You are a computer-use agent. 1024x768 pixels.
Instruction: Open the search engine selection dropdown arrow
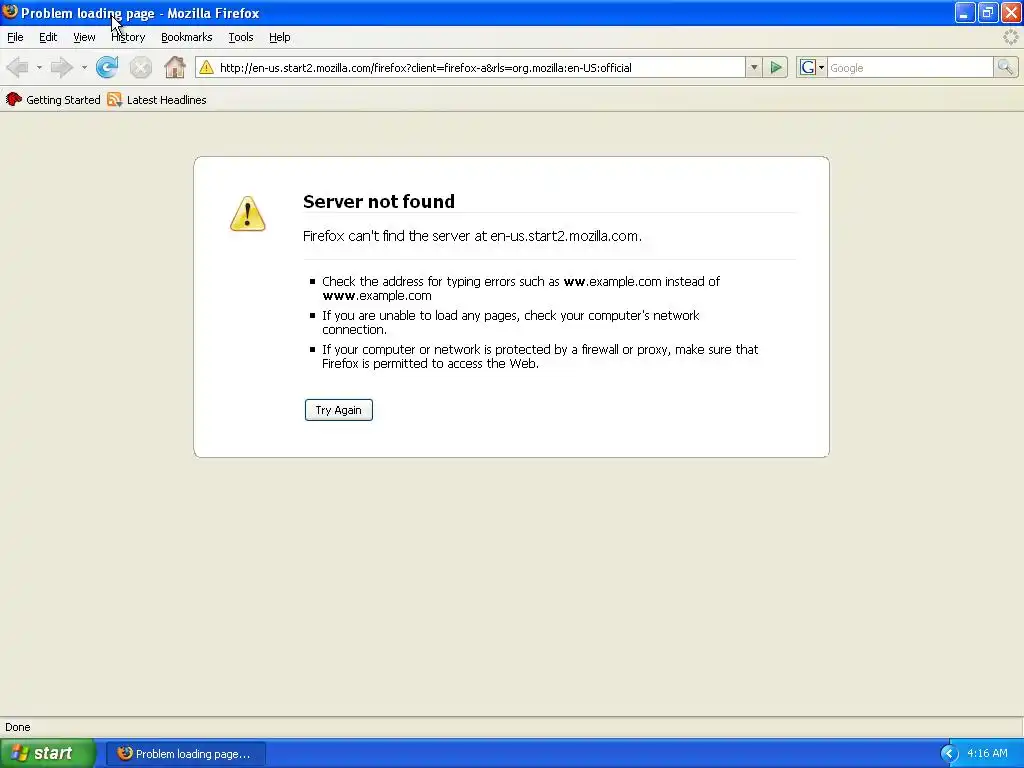click(822, 67)
